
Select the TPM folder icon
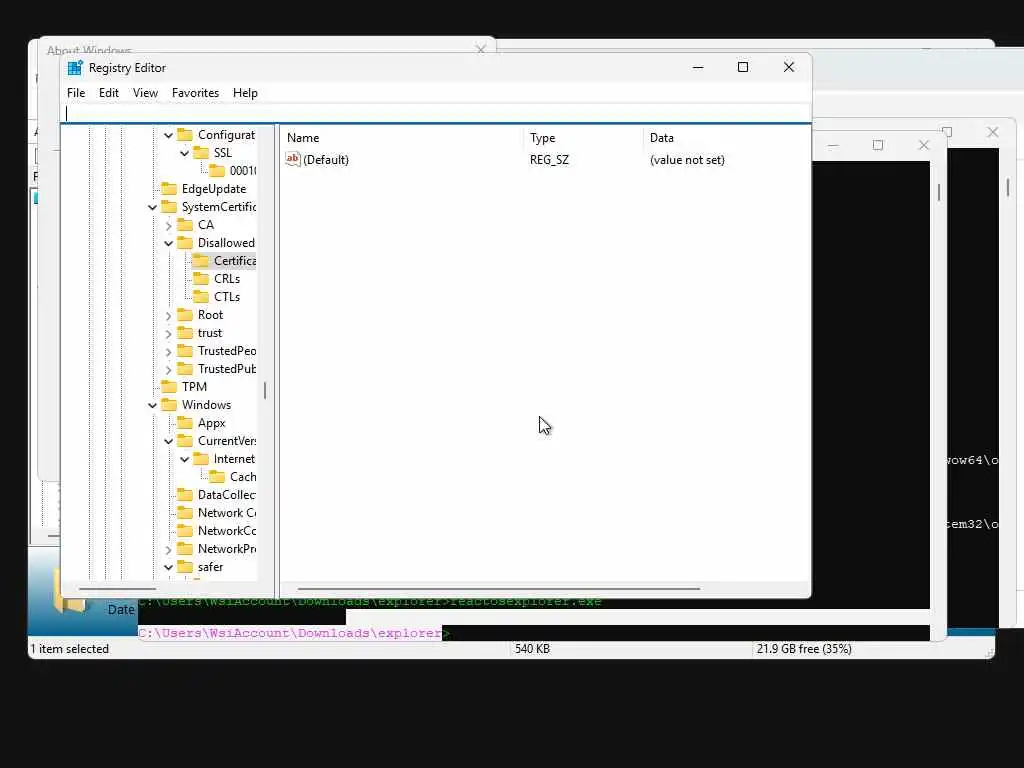pos(169,387)
